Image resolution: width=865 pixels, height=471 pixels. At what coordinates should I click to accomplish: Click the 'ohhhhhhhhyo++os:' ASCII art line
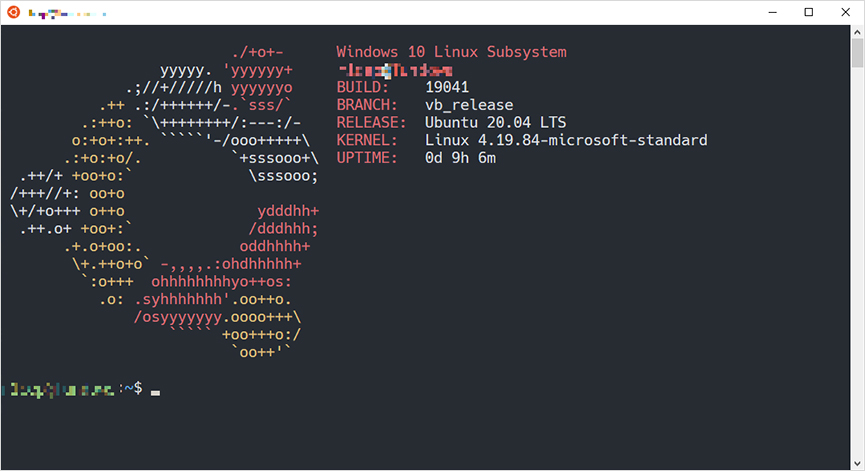221,281
